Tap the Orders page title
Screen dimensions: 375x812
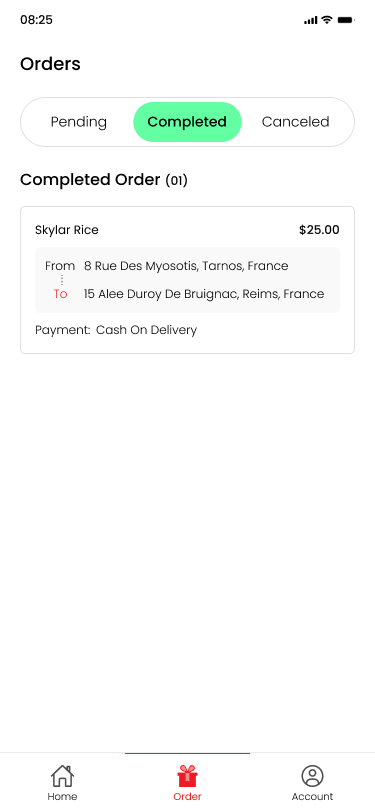click(50, 64)
